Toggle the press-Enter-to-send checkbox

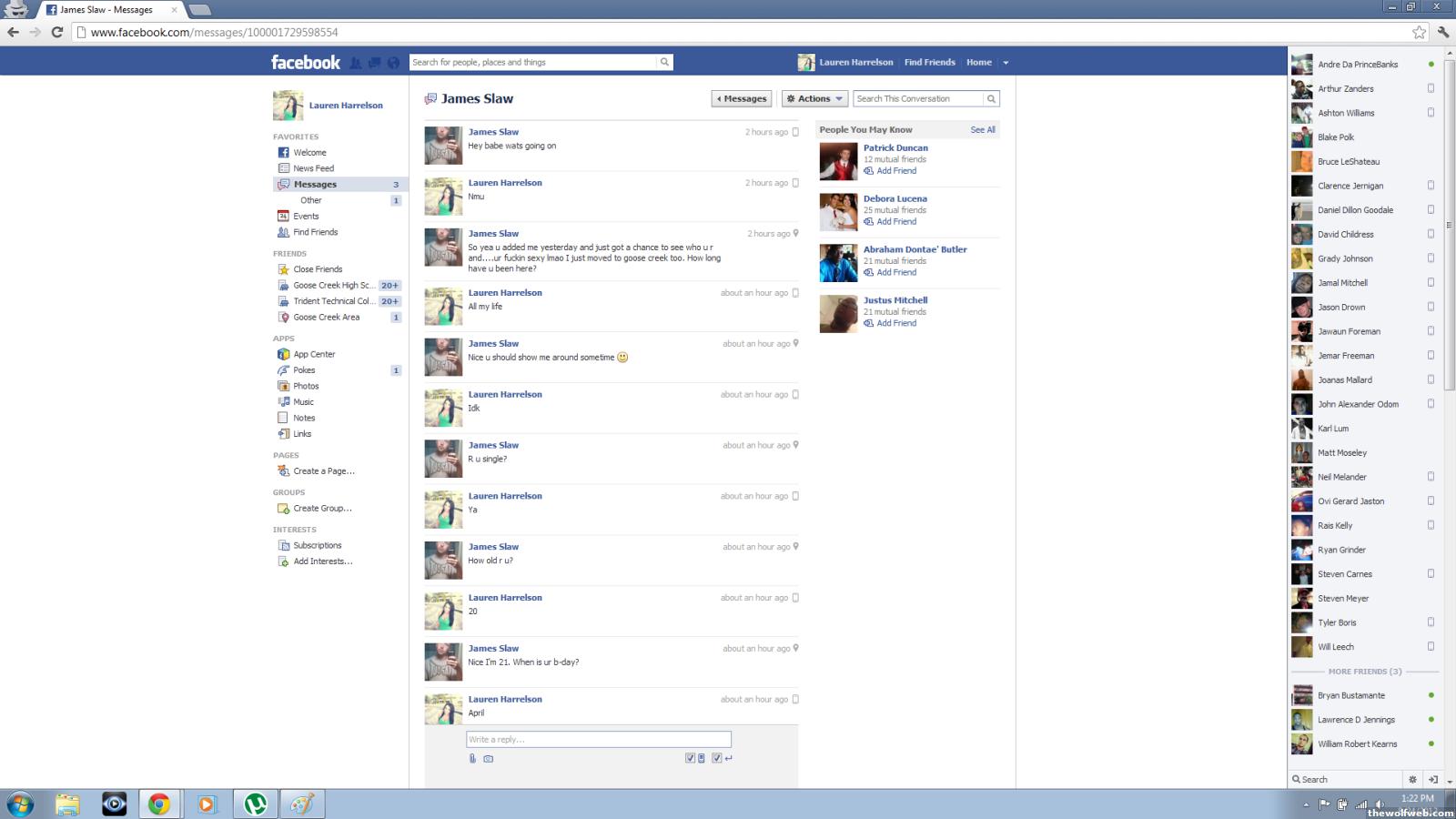717,758
